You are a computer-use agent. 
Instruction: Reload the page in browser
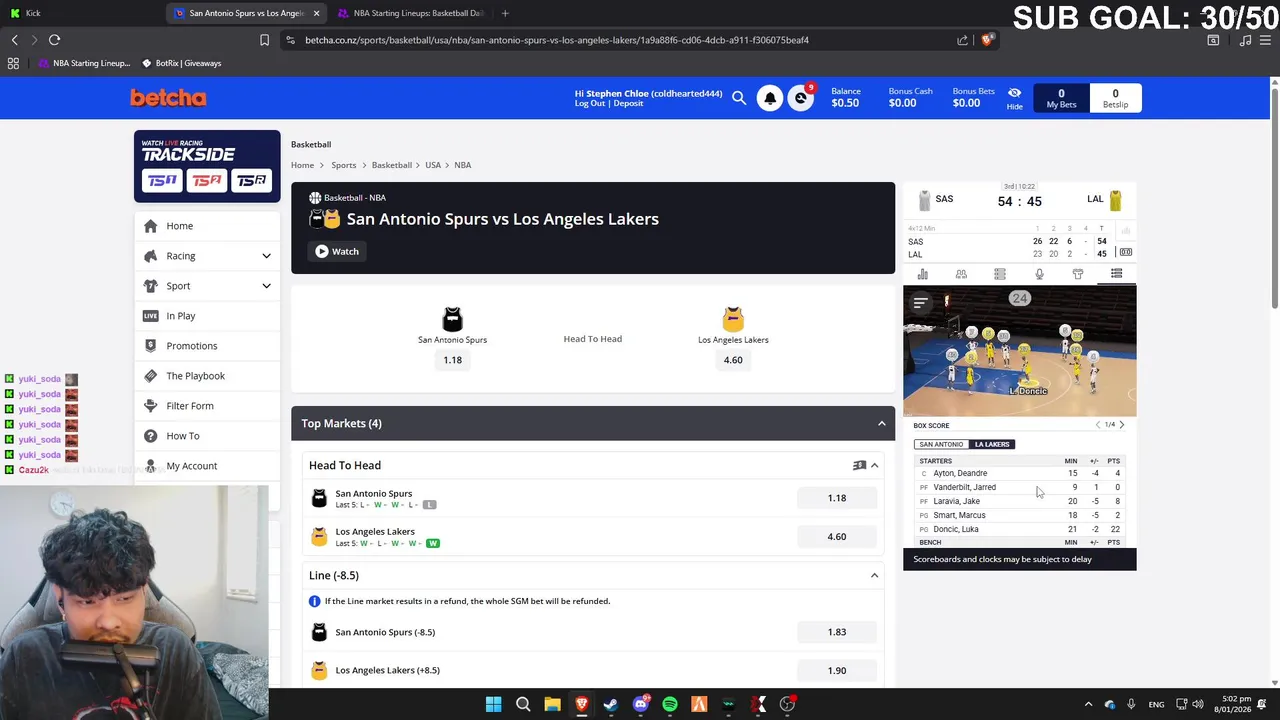click(54, 40)
